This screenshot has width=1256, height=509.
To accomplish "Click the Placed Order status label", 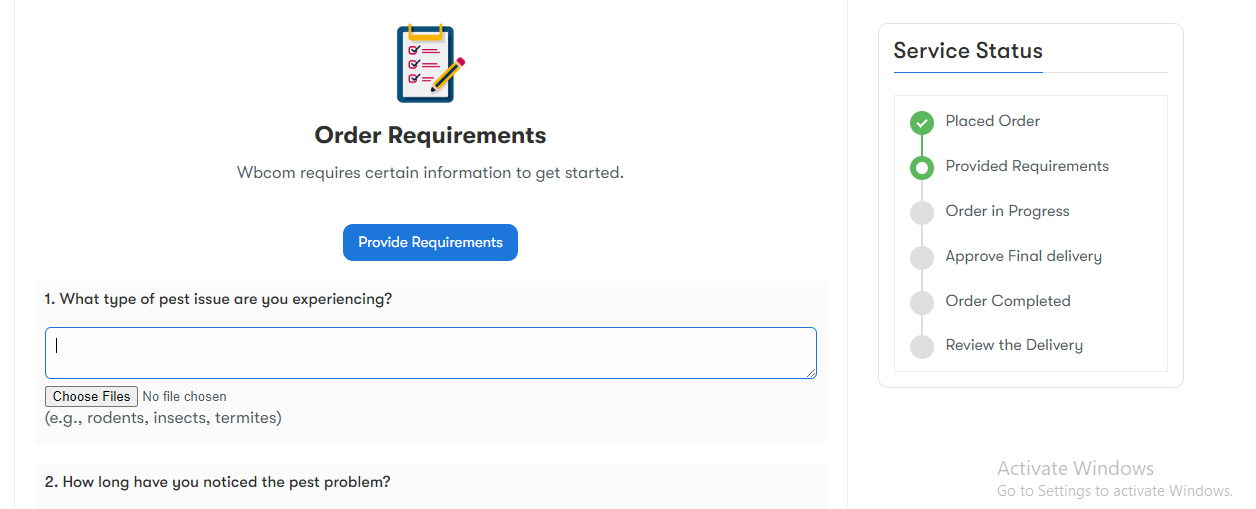I will (x=993, y=121).
